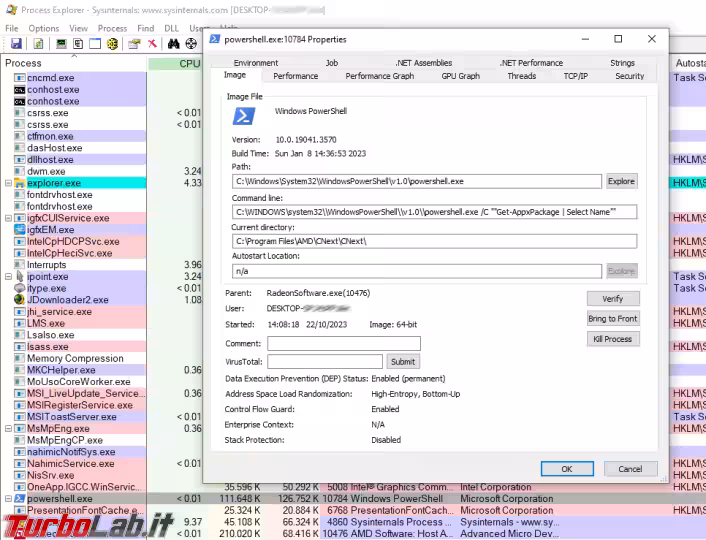Click the ctfmon.exe process icon
706x540 pixels.
(19, 136)
